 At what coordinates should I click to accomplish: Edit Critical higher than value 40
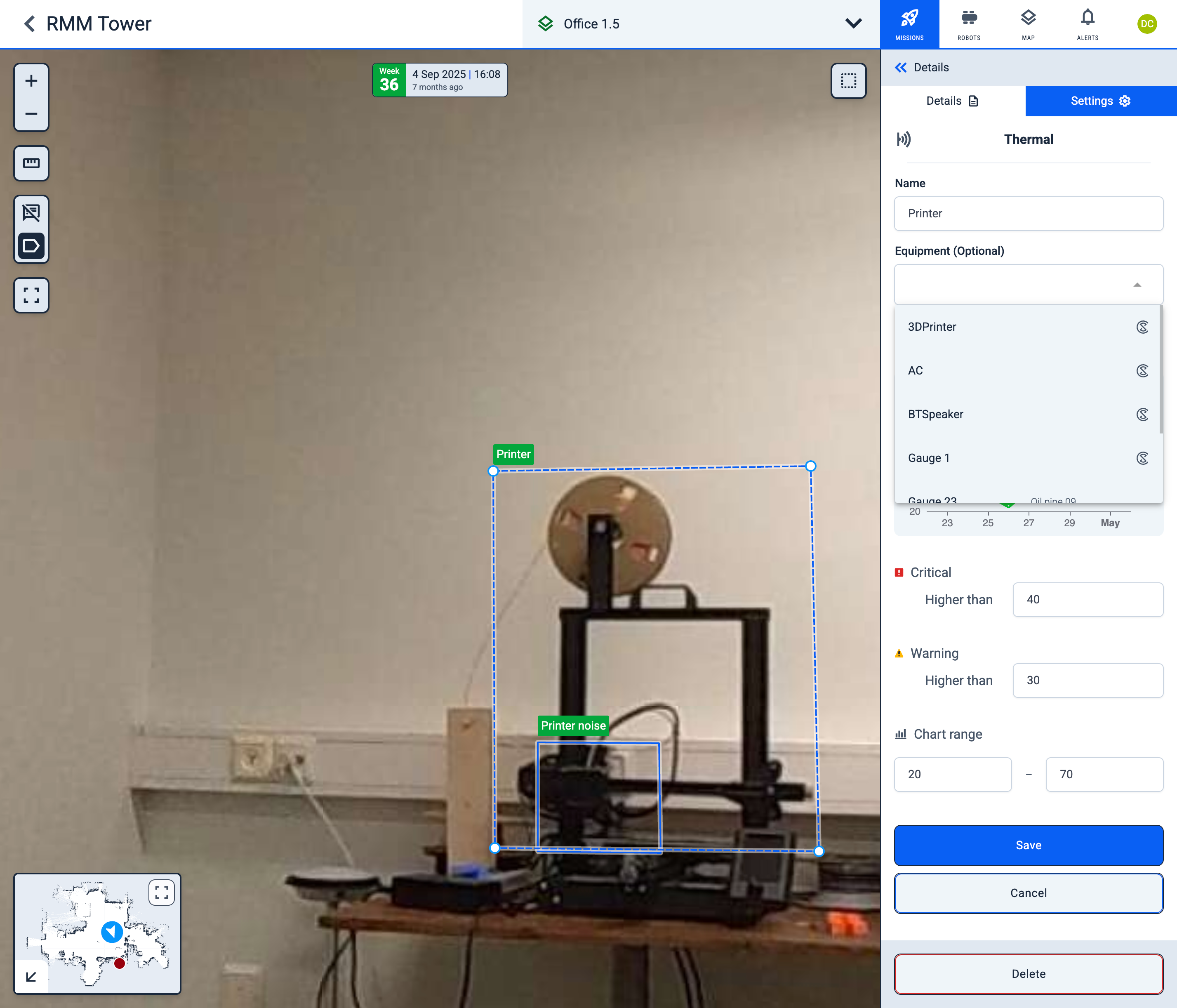click(x=1087, y=599)
